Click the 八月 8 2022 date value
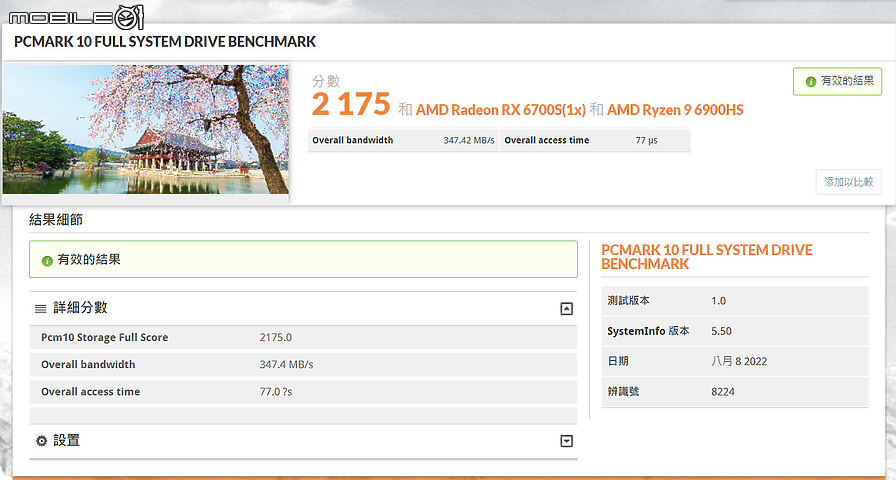Viewport: 896px width, 480px height. click(739, 361)
